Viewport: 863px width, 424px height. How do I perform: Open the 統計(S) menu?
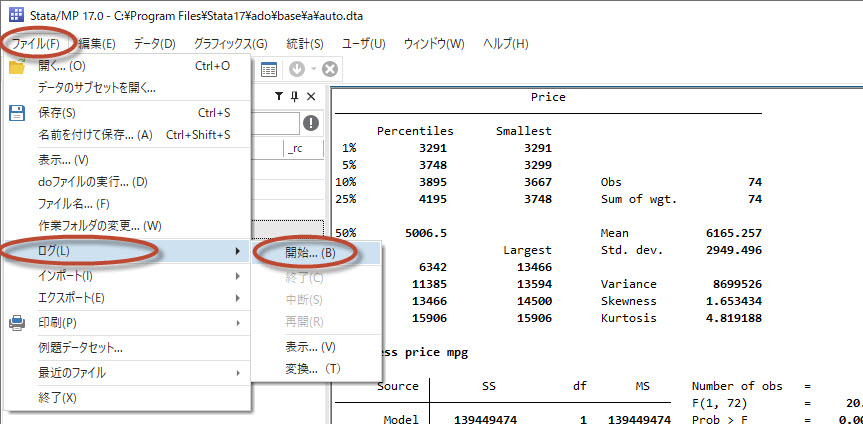tap(305, 44)
